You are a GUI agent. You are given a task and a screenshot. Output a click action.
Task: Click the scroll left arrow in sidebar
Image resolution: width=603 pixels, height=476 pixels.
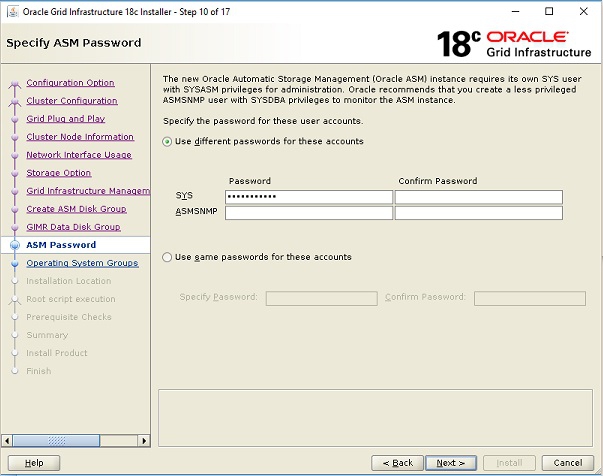7,441
